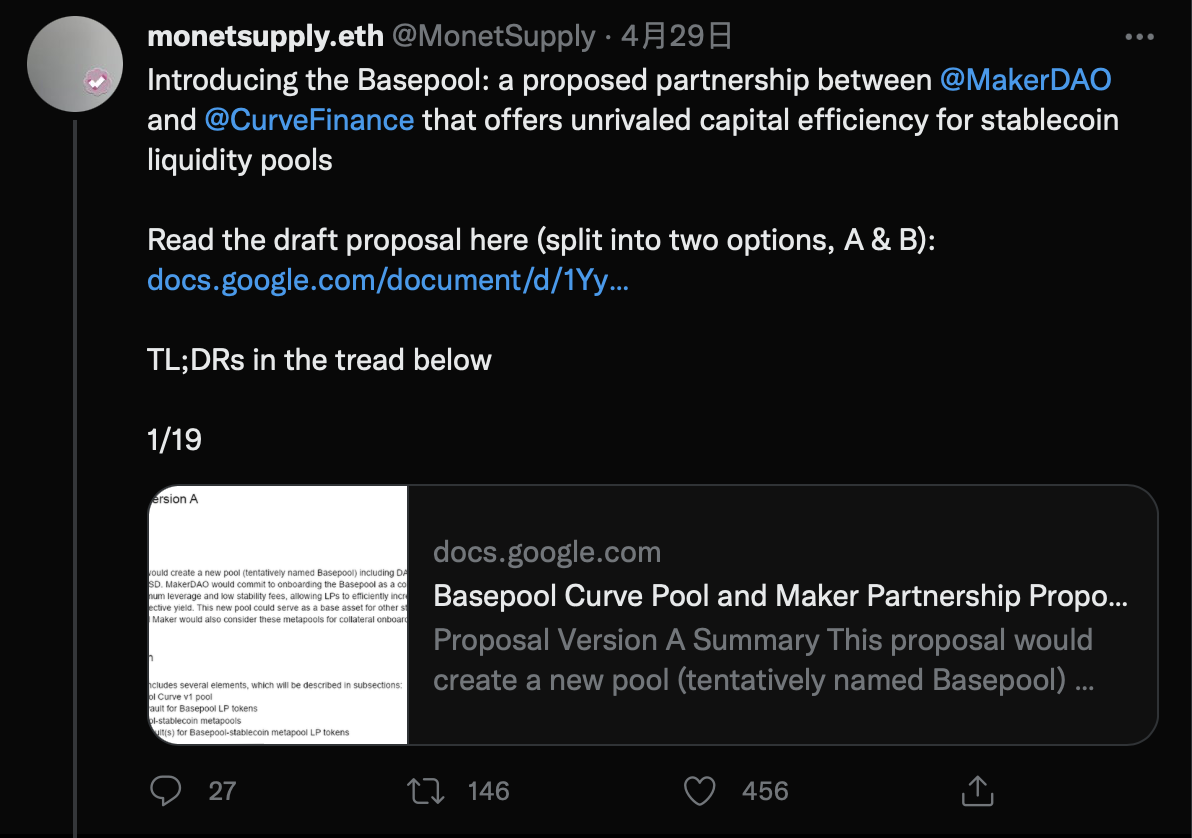Click the reply speech bubble icon
Screen dimensions: 1192x838
tap(165, 791)
